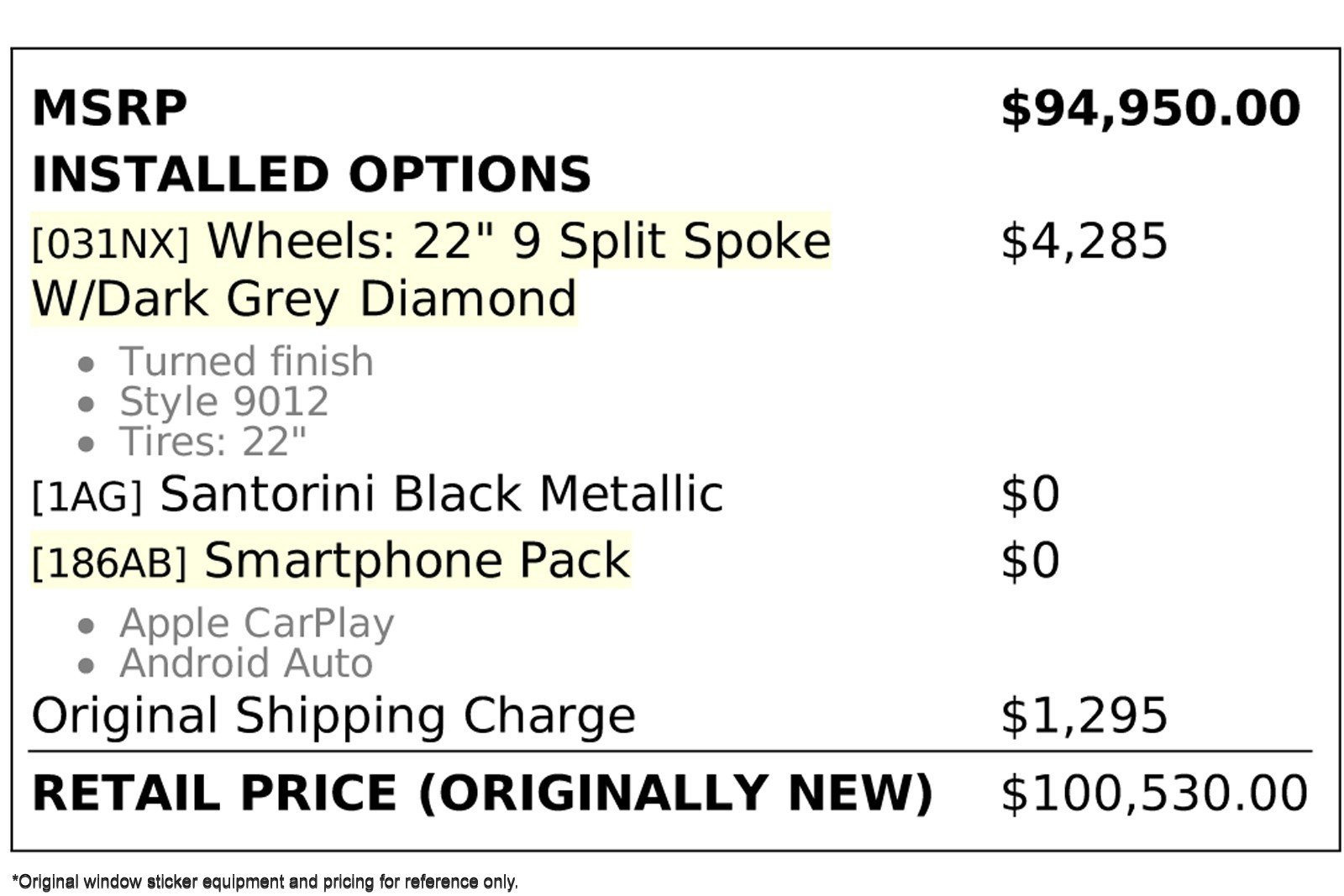1344x896 pixels.
Task: Select the $100,530.00 retail price total
Action: pos(1154,793)
